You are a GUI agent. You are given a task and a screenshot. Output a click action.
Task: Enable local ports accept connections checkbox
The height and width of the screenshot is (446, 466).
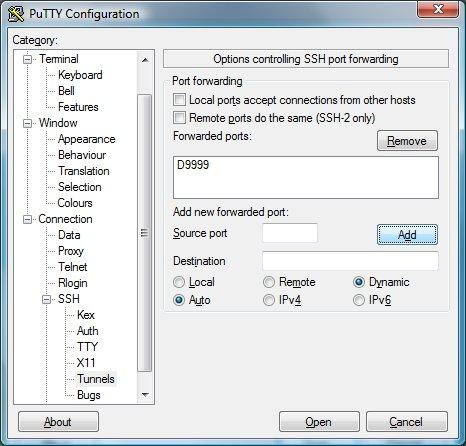click(179, 100)
